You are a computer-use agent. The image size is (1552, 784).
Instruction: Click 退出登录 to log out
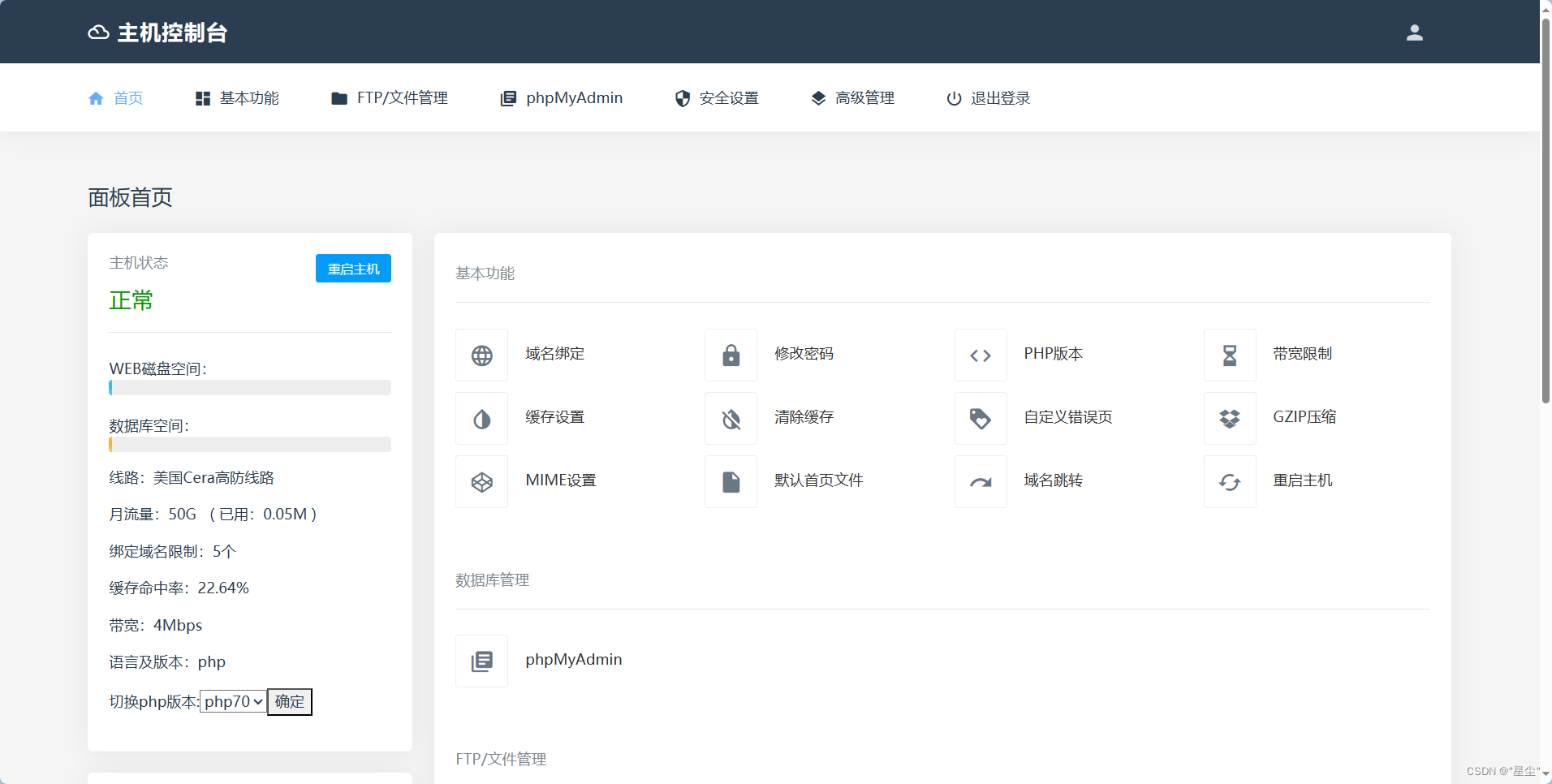pyautogui.click(x=988, y=98)
